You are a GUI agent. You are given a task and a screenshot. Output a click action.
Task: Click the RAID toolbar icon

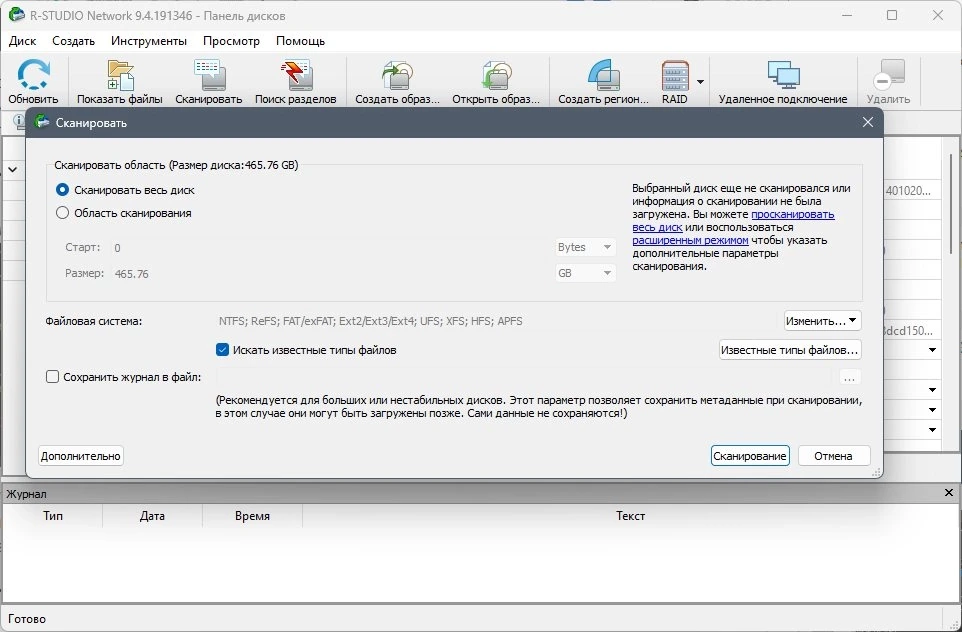tap(675, 81)
